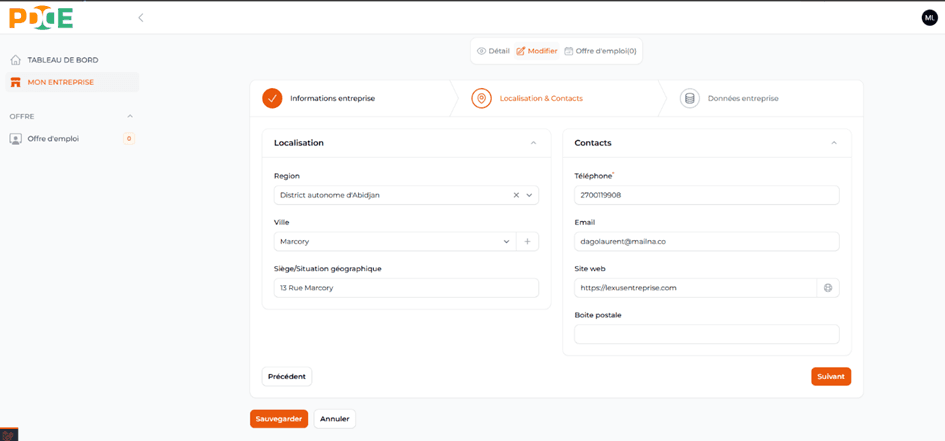
Task: Open Offre d'emploi in the sidebar
Action: pyautogui.click(x=72, y=139)
